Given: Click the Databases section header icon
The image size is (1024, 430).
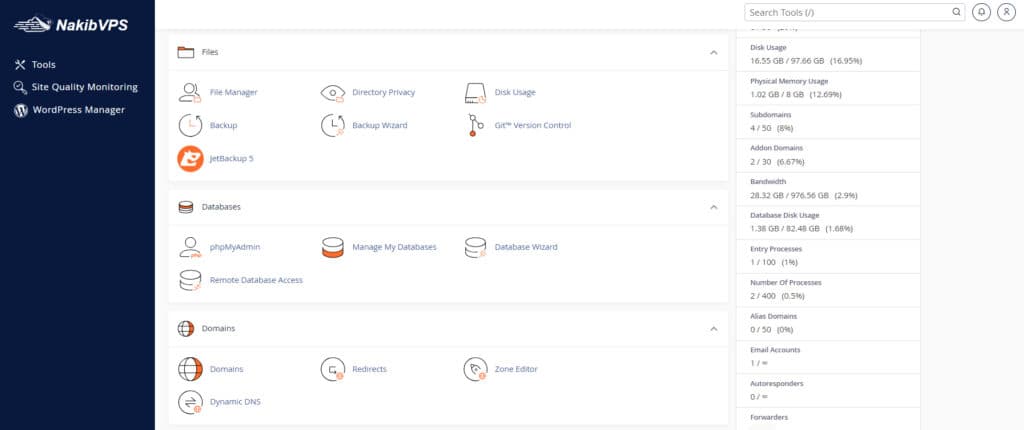Looking at the screenshot, I should [x=185, y=207].
